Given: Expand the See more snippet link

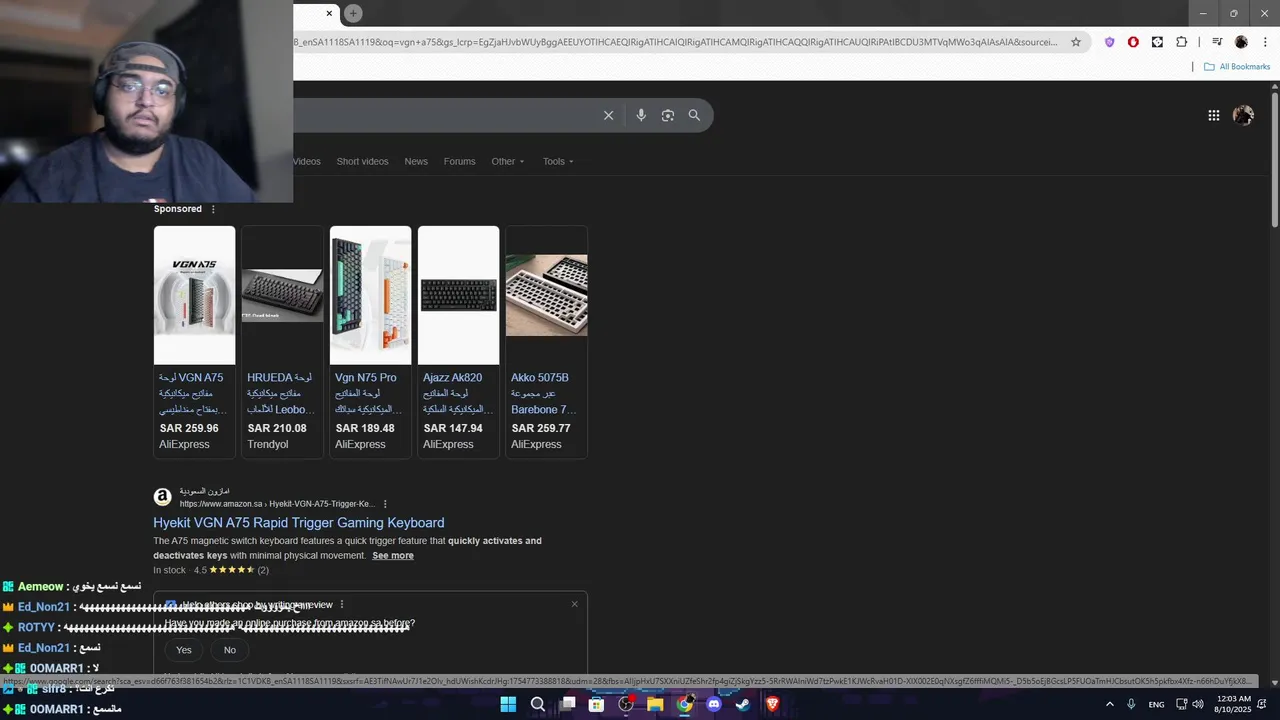Looking at the screenshot, I should (x=393, y=556).
